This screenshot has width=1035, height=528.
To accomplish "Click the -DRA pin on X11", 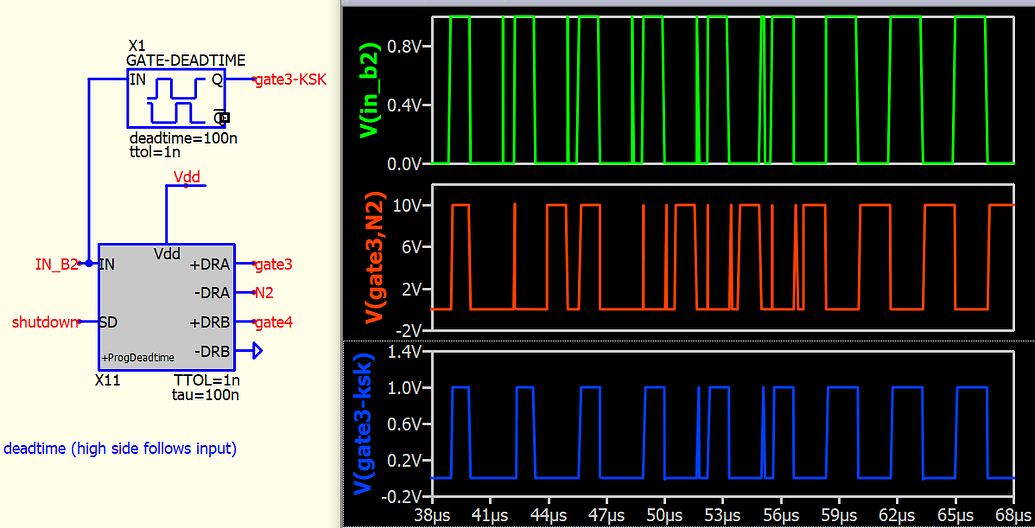I will (212, 293).
